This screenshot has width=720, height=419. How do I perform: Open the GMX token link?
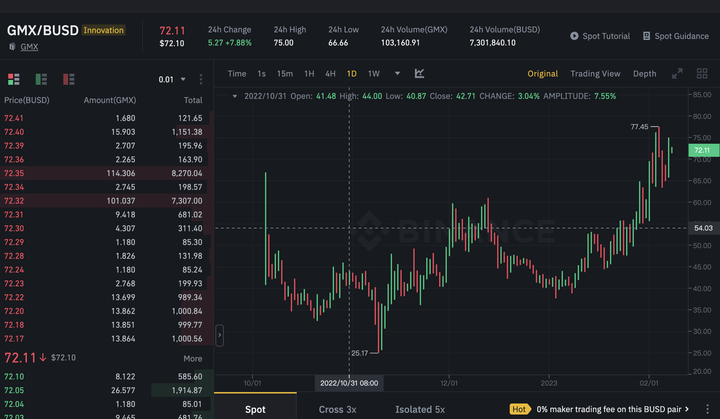pos(29,46)
